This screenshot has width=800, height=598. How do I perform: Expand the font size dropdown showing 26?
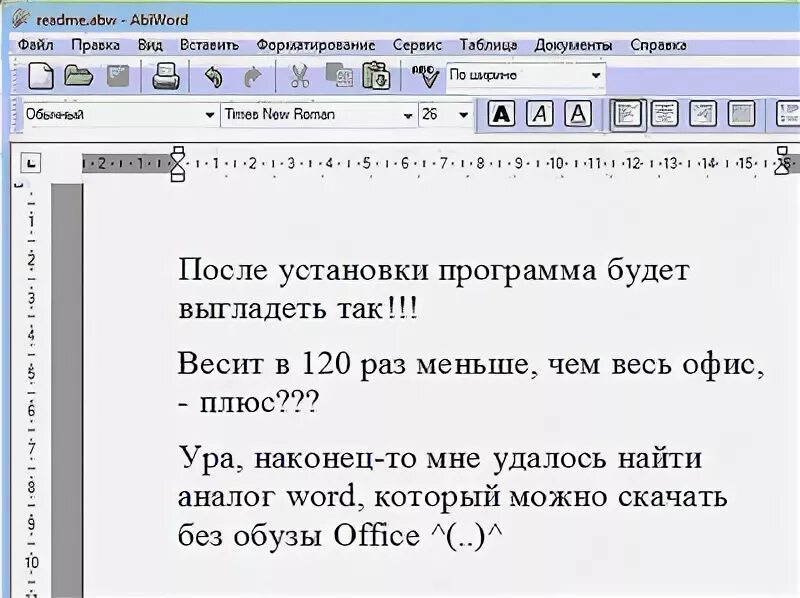click(444, 114)
